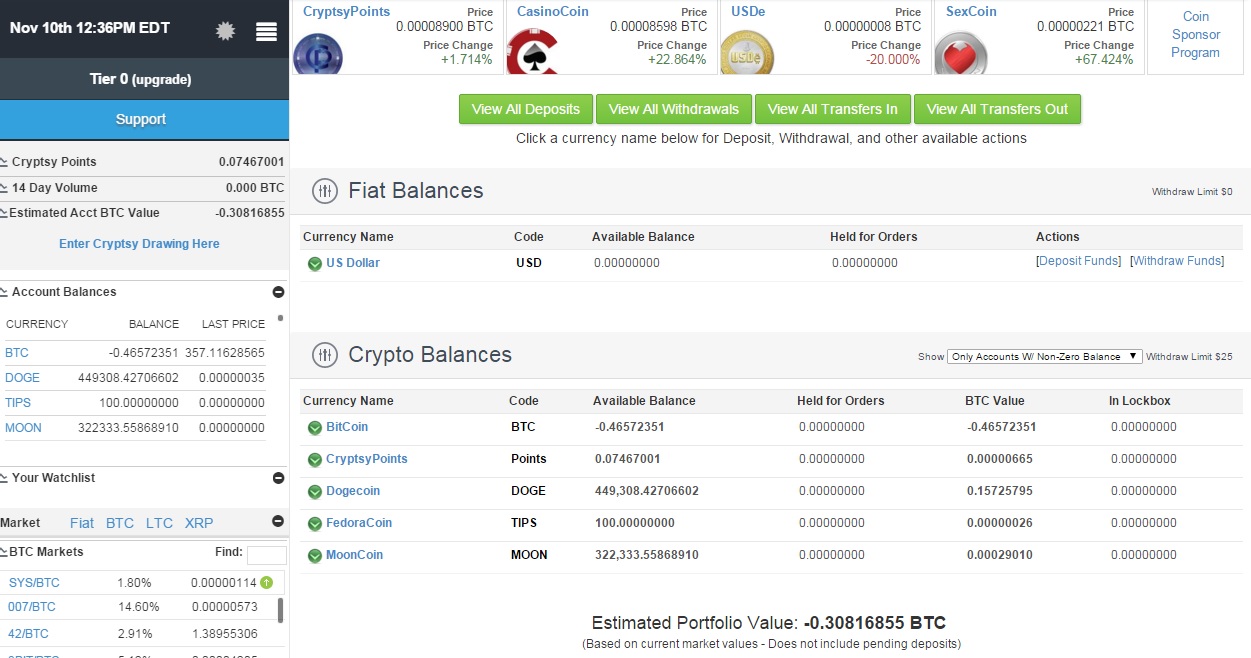This screenshot has width=1251, height=658.
Task: Open the SYS/BTC market
Action: (x=34, y=583)
